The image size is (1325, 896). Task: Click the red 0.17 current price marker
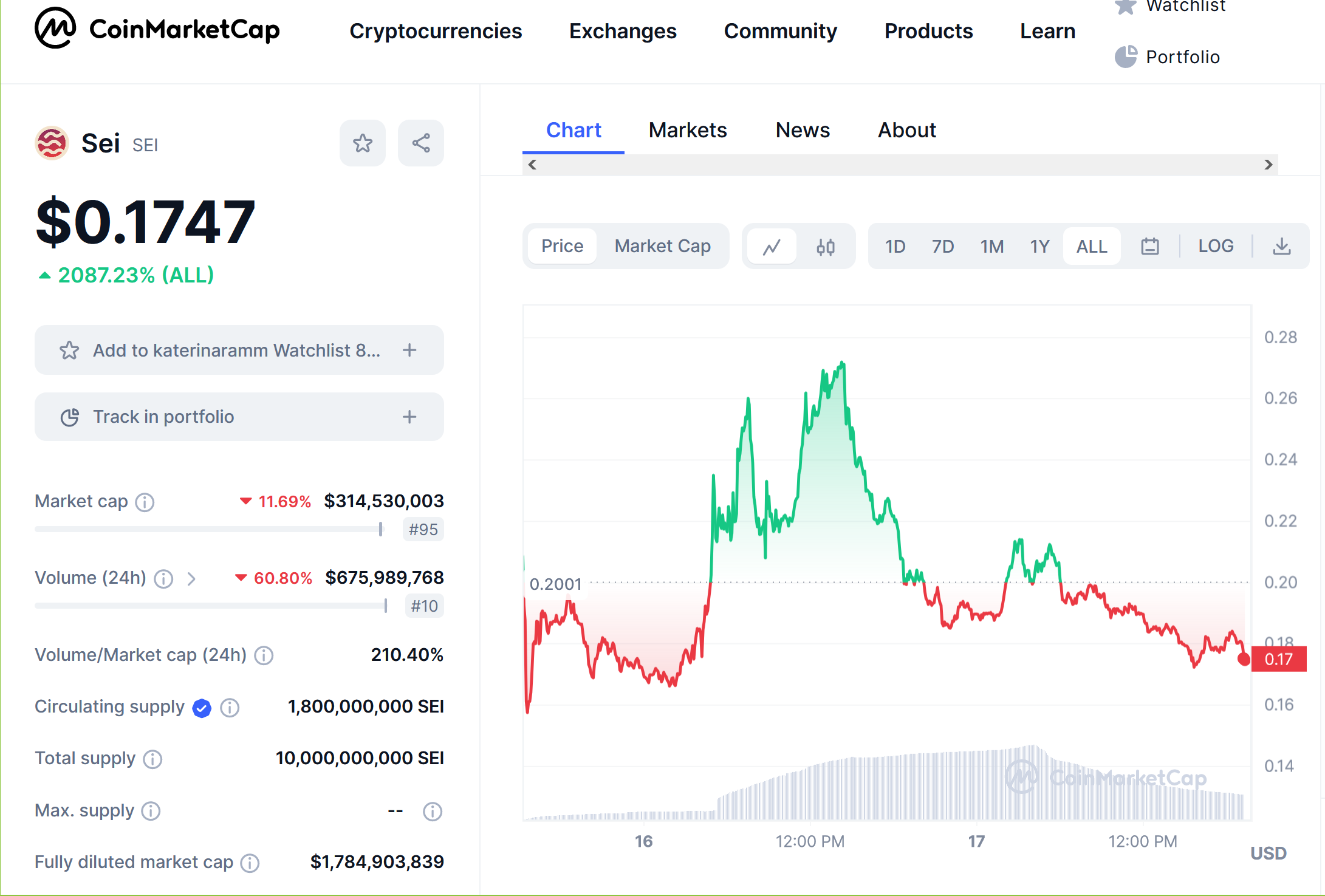point(1278,659)
